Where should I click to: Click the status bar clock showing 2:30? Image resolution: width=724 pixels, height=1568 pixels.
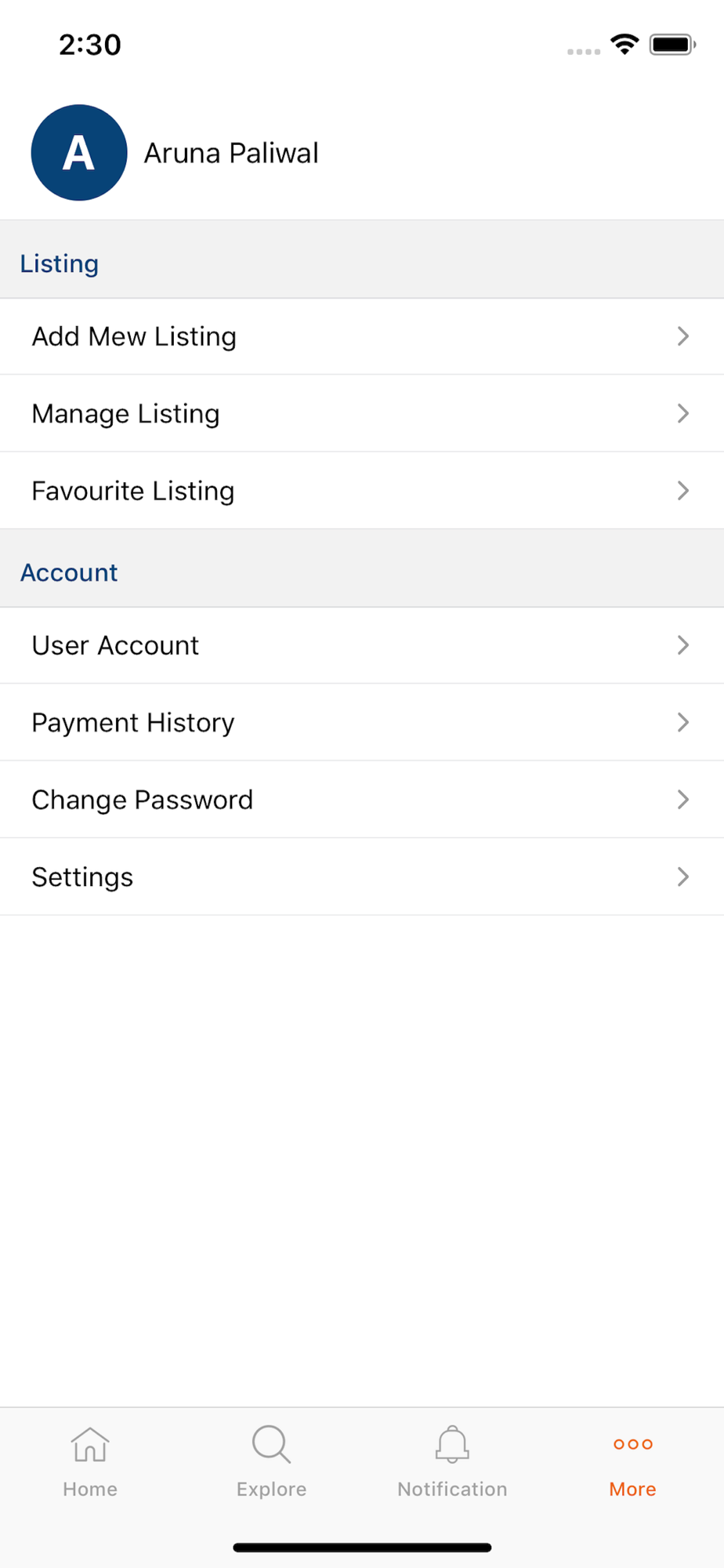coord(90,45)
